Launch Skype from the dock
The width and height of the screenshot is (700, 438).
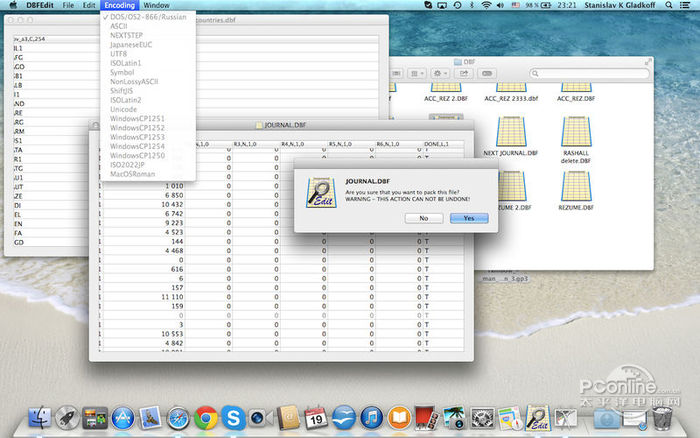(x=234, y=416)
